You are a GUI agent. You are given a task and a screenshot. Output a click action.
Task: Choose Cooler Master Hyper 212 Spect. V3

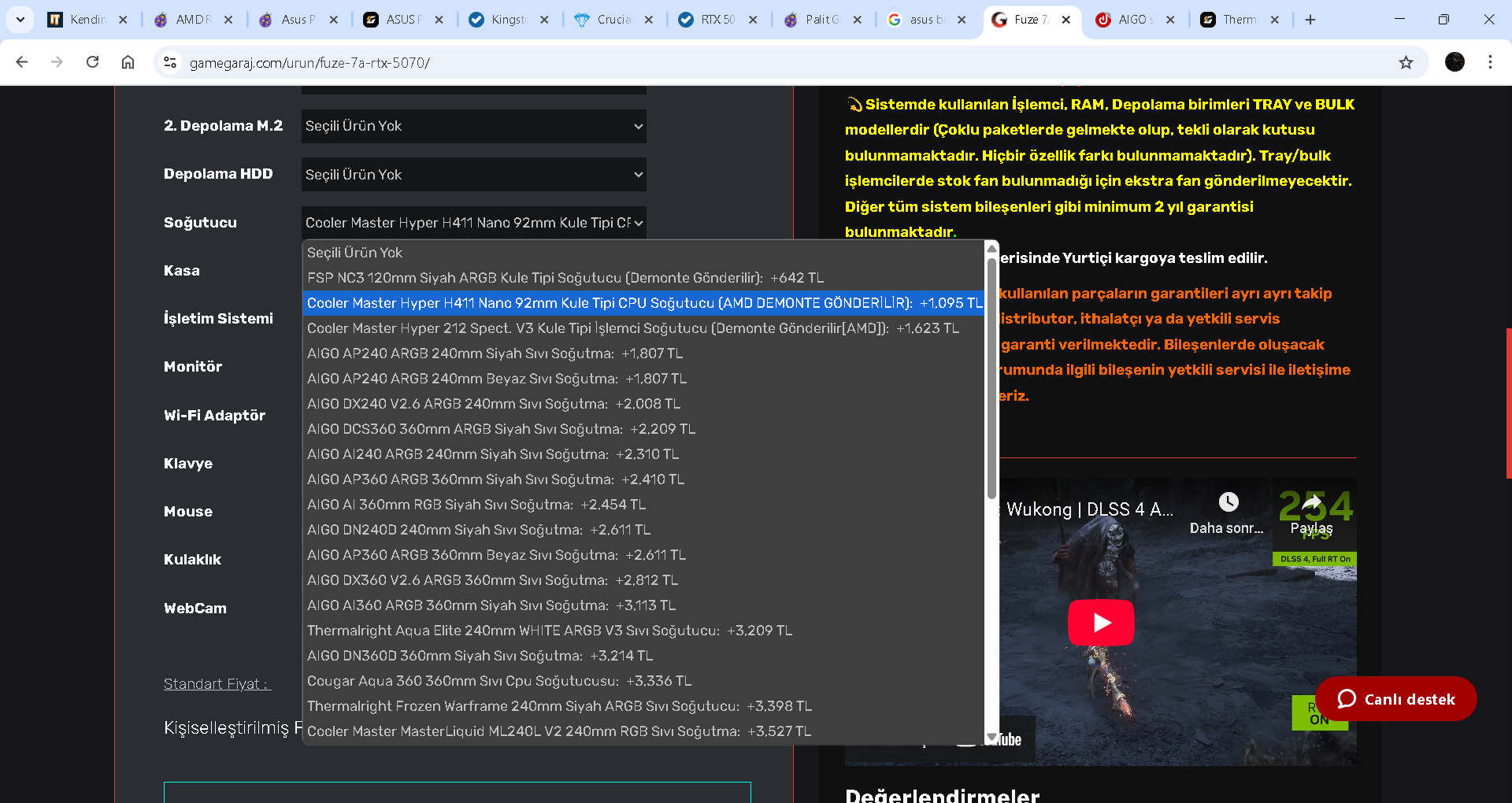[x=643, y=328]
